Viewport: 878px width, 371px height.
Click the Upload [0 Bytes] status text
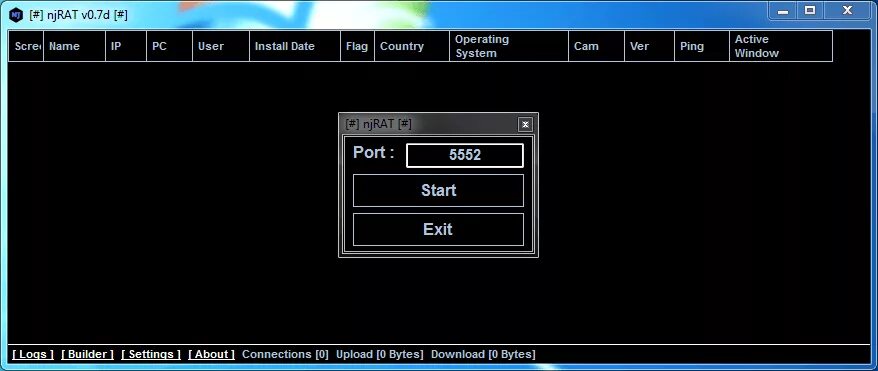(380, 354)
